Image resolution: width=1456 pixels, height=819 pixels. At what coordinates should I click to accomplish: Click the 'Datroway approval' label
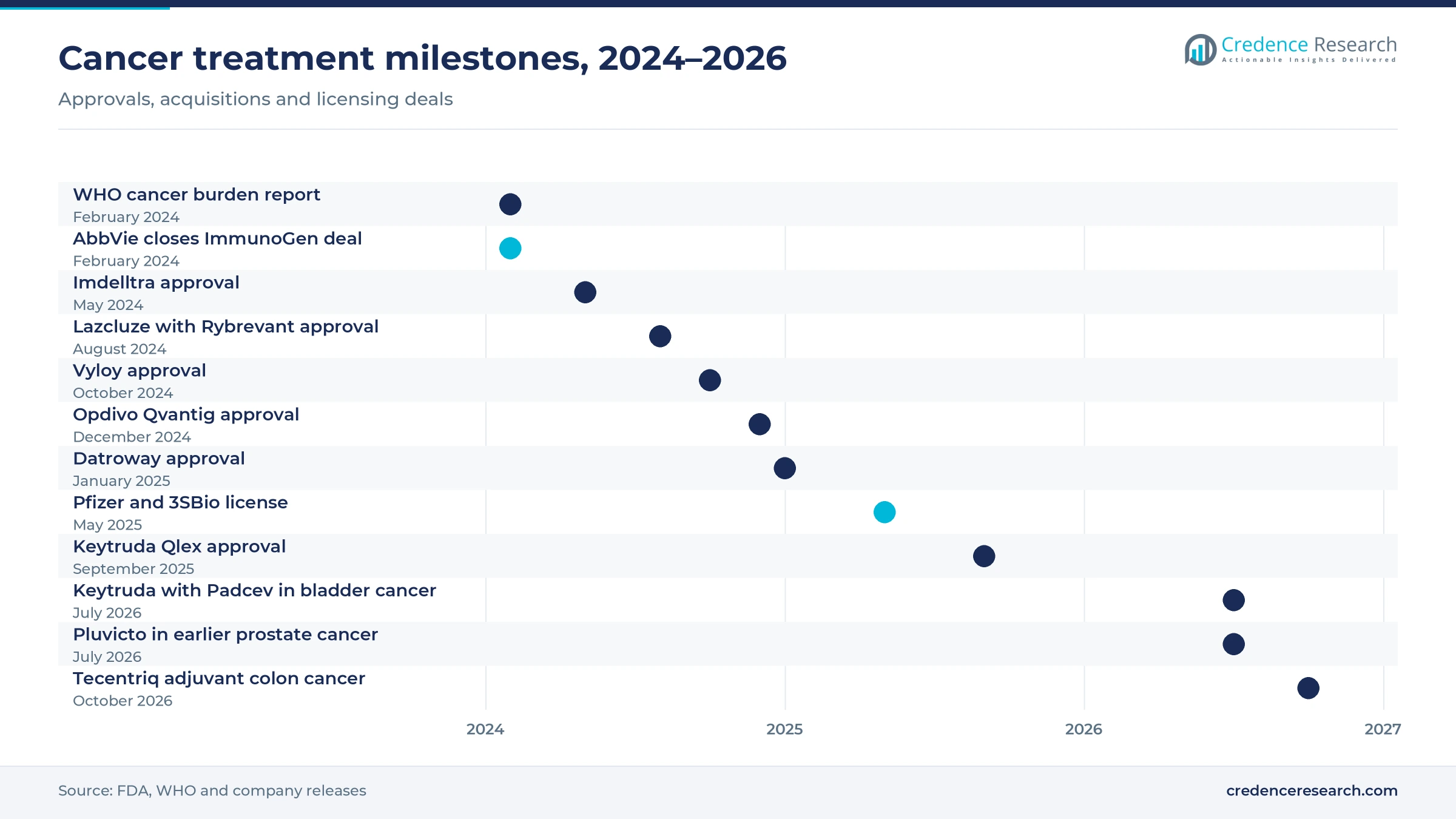pos(159,459)
